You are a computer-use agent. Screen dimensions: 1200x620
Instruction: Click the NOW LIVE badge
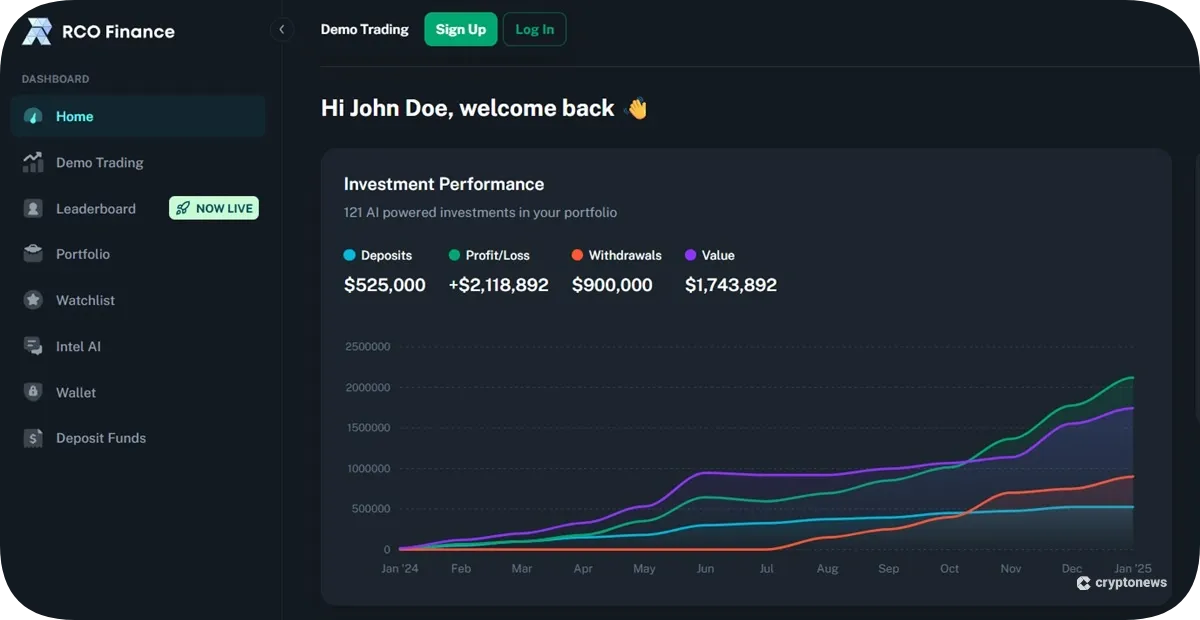[214, 208]
